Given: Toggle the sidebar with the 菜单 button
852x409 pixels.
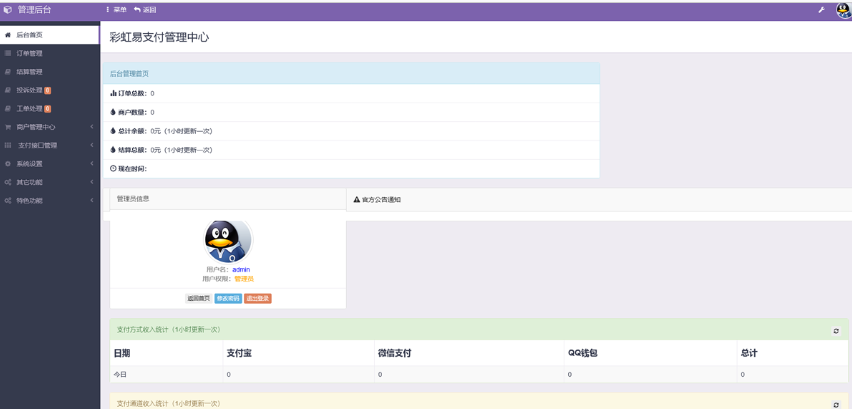Looking at the screenshot, I should coord(116,10).
